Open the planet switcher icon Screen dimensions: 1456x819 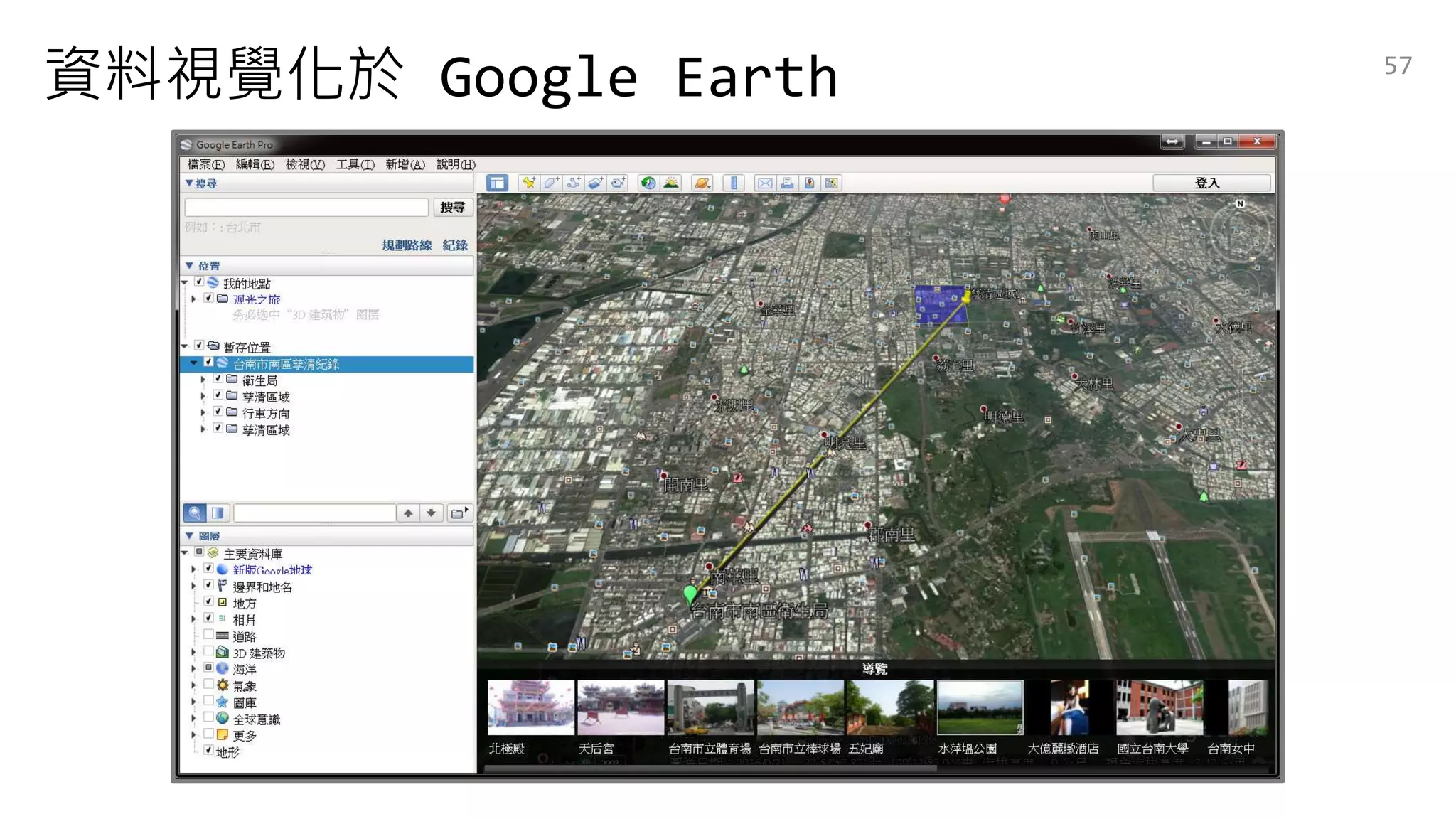[x=702, y=183]
